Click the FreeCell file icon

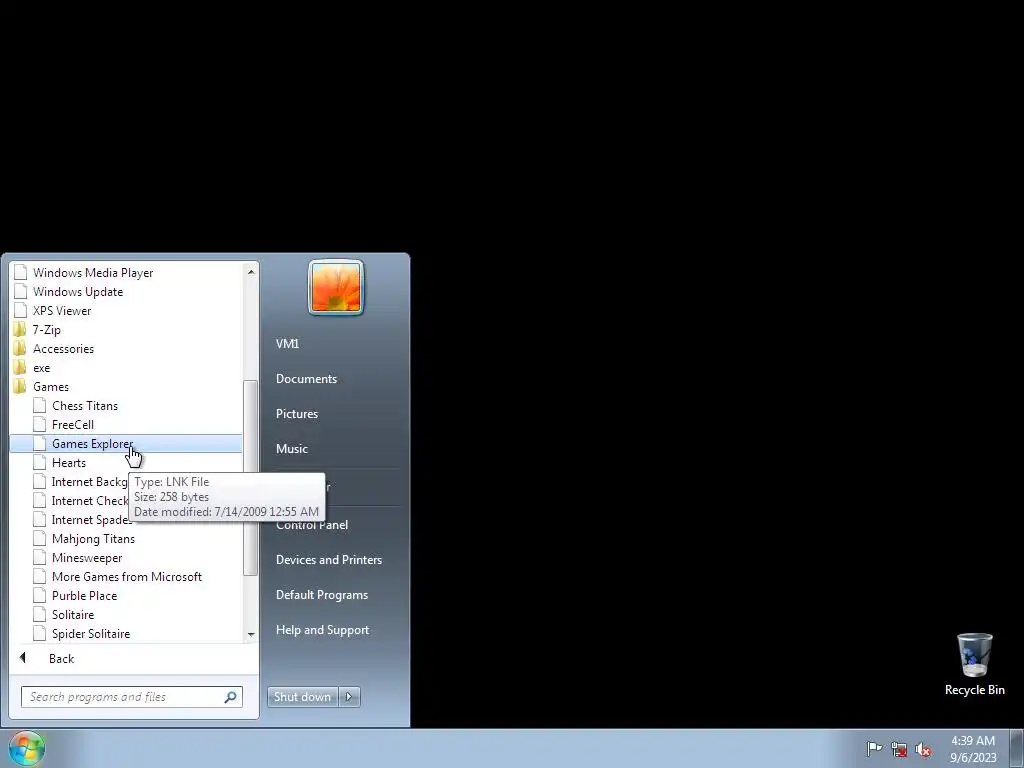pos(40,424)
